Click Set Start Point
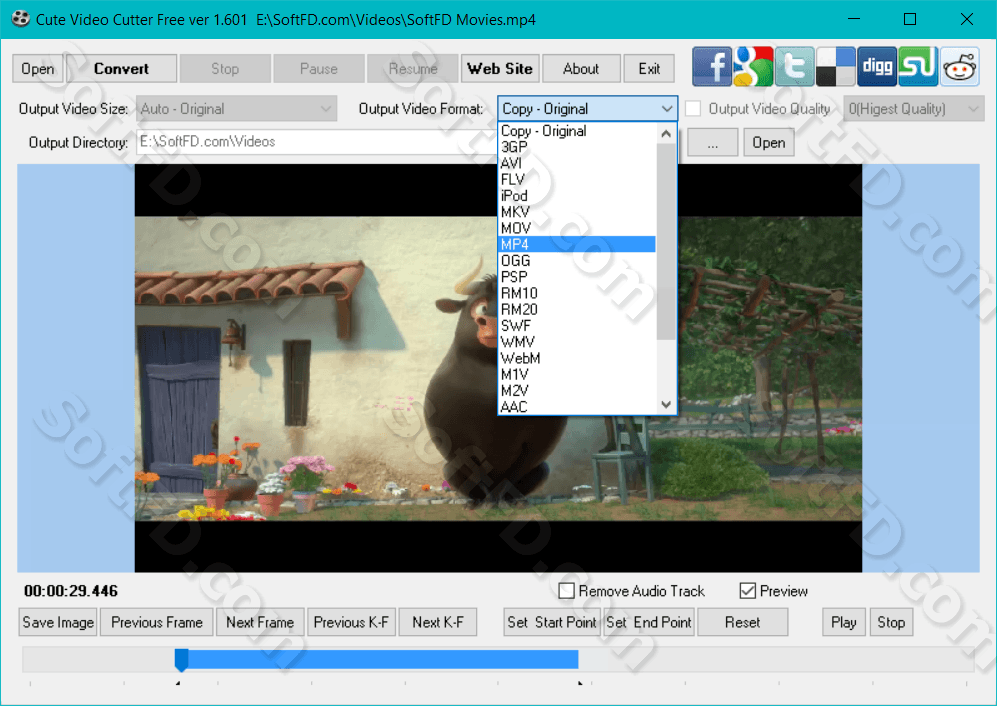Image resolution: width=997 pixels, height=706 pixels. 552,622
